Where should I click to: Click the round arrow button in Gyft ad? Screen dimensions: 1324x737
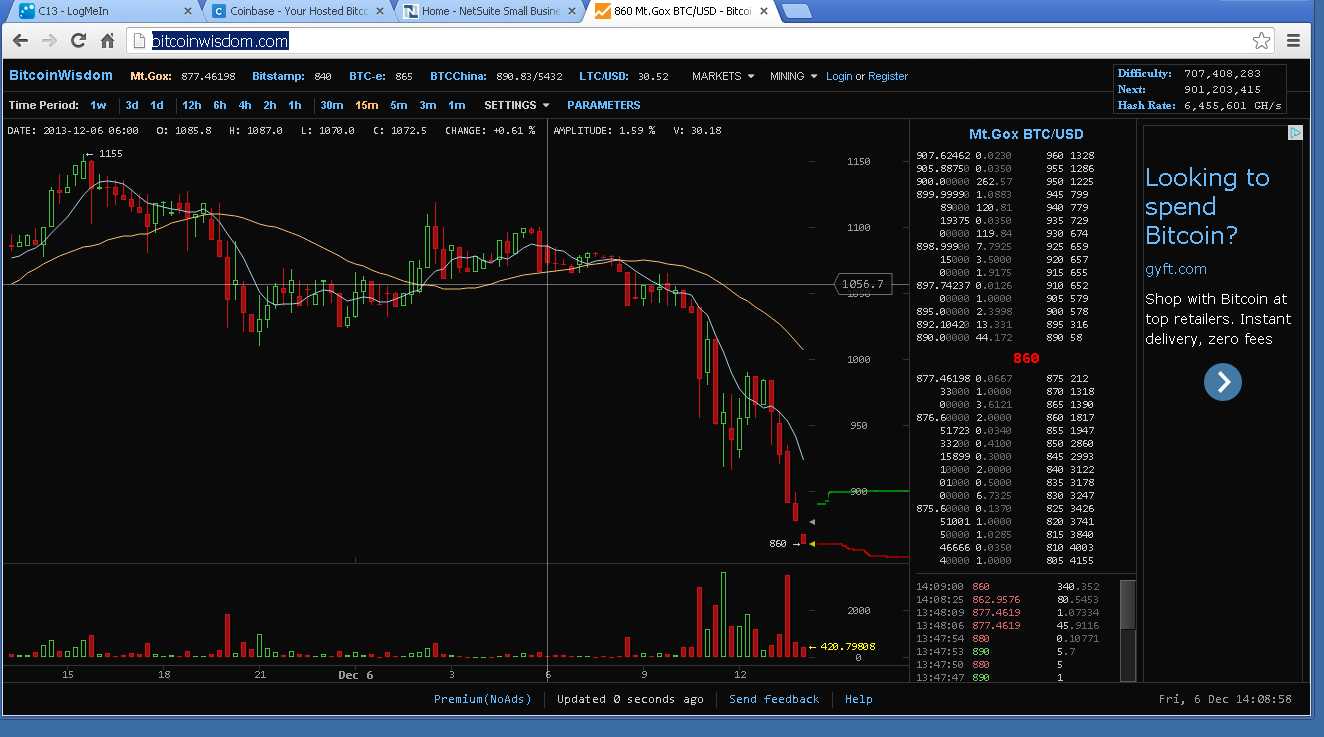[1223, 382]
